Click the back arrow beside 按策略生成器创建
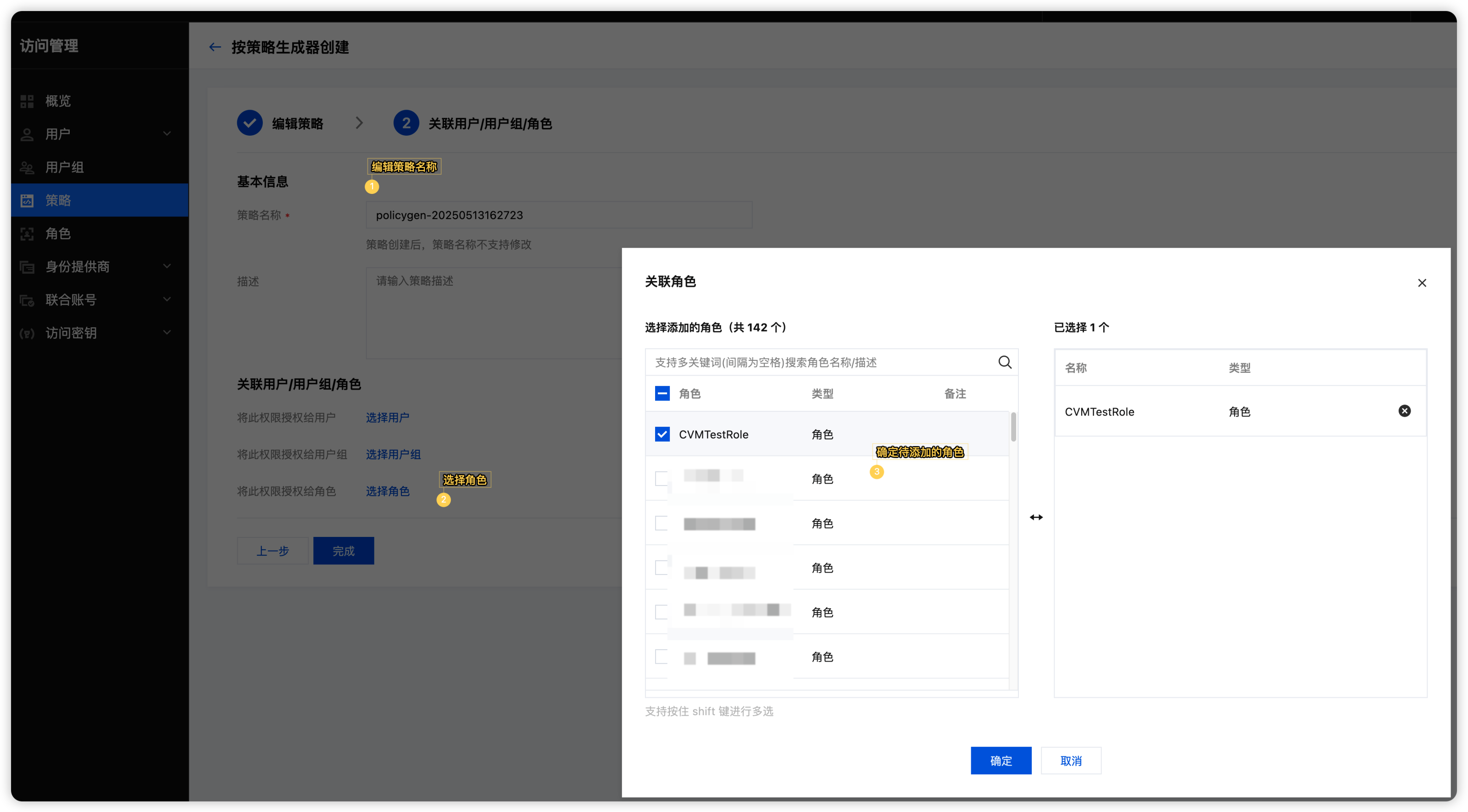The height and width of the screenshot is (812, 1468). click(x=215, y=47)
